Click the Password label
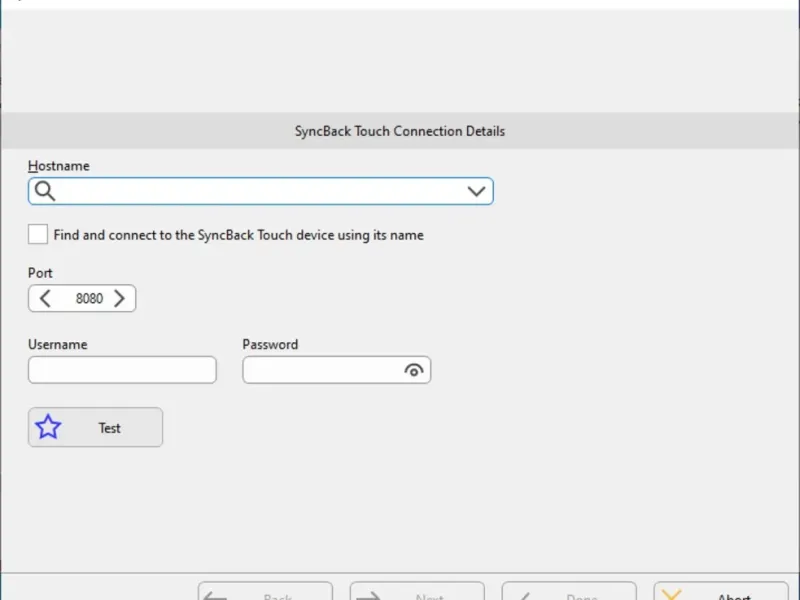800x600 pixels. [270, 344]
